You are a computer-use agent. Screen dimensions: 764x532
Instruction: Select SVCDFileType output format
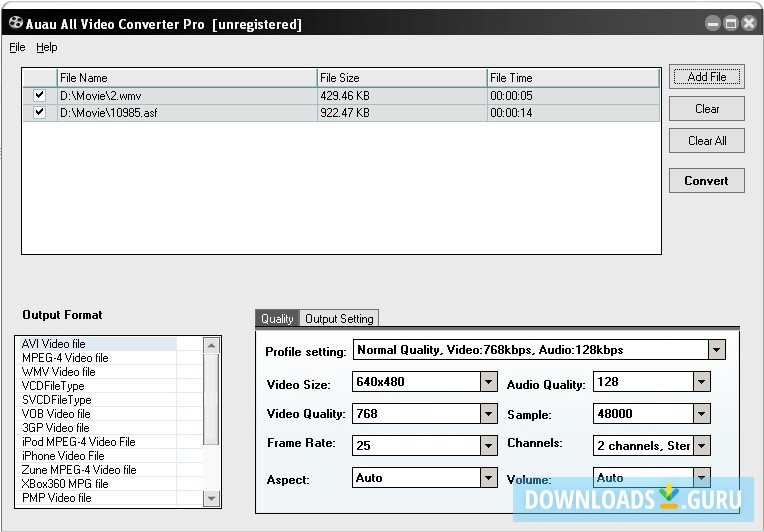point(96,400)
